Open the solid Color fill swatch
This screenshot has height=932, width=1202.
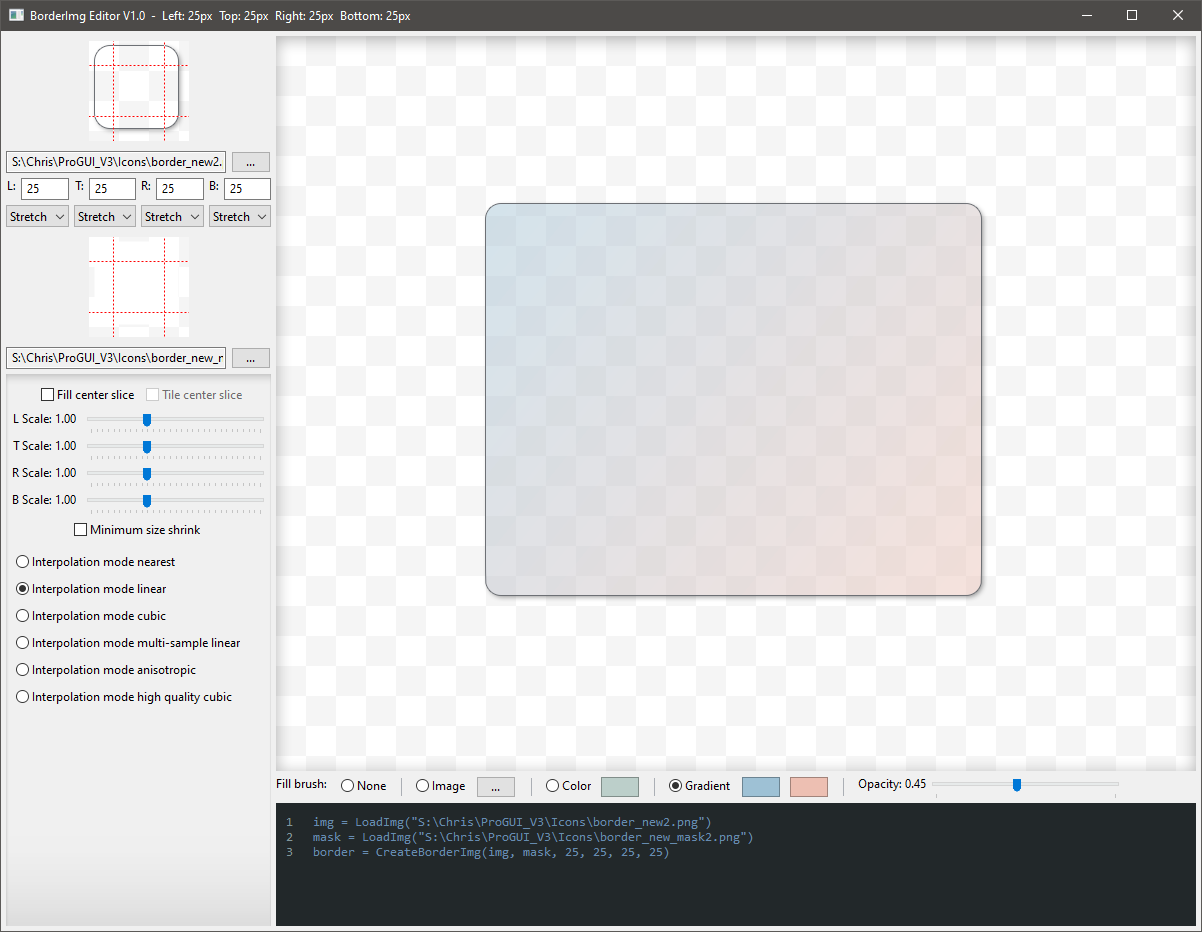620,786
